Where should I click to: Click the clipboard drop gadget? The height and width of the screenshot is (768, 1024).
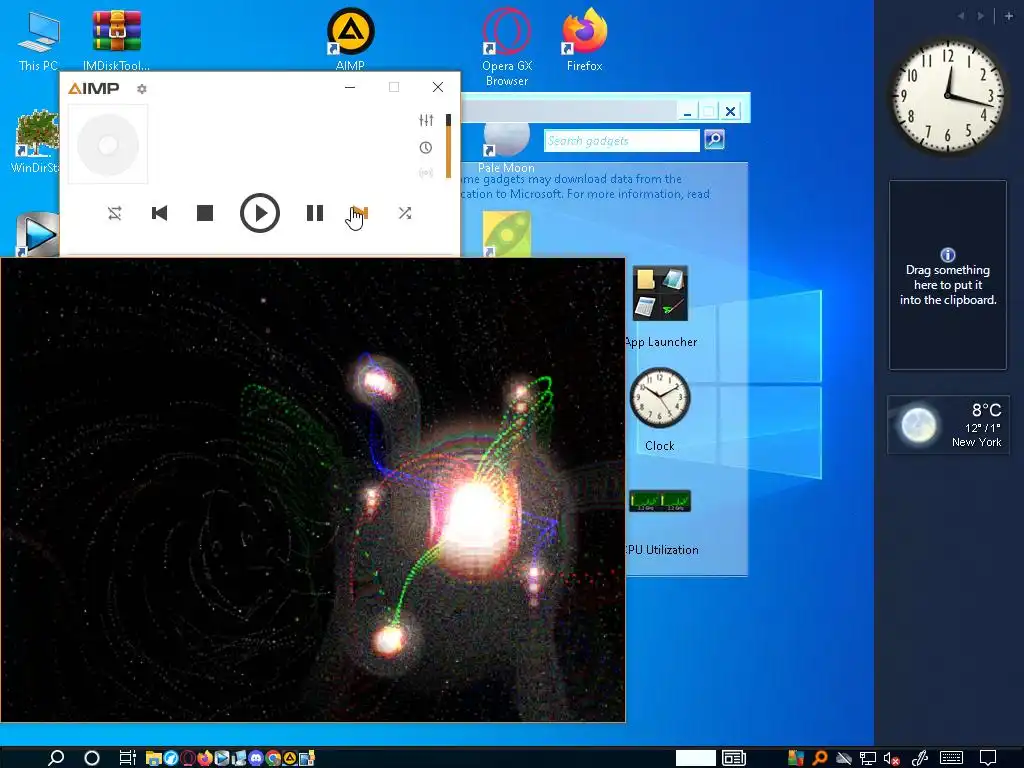[948, 275]
